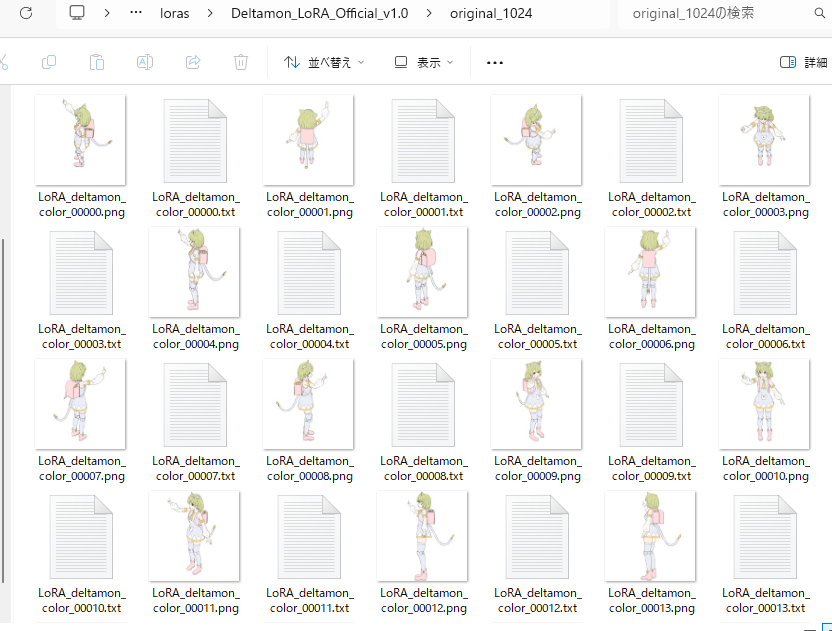Select LoRA_deltamon_color_00012.txt file icon

[x=538, y=537]
